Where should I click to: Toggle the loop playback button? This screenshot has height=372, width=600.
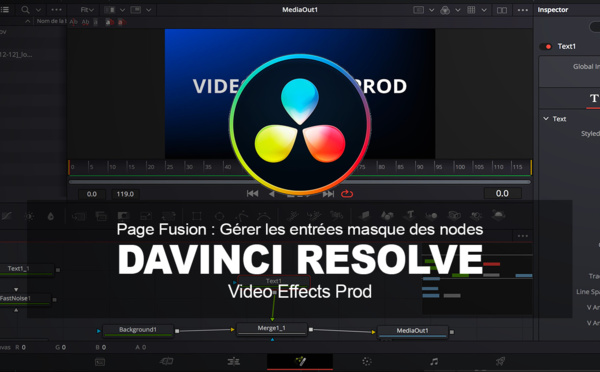point(347,194)
